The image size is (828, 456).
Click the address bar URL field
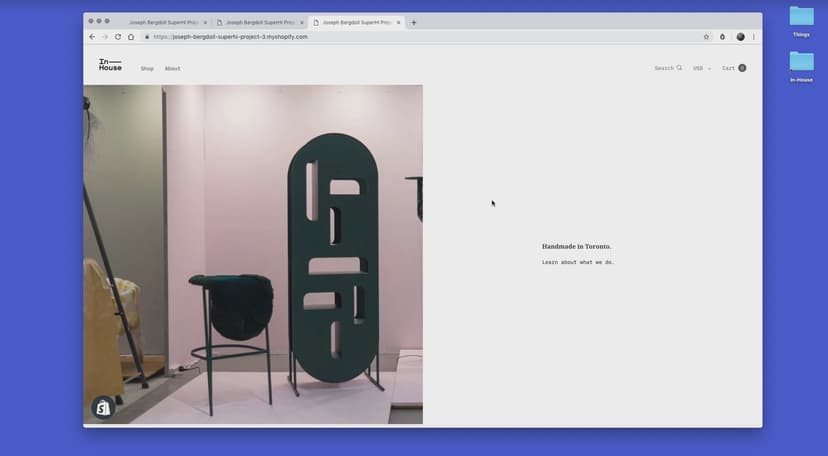click(400, 37)
